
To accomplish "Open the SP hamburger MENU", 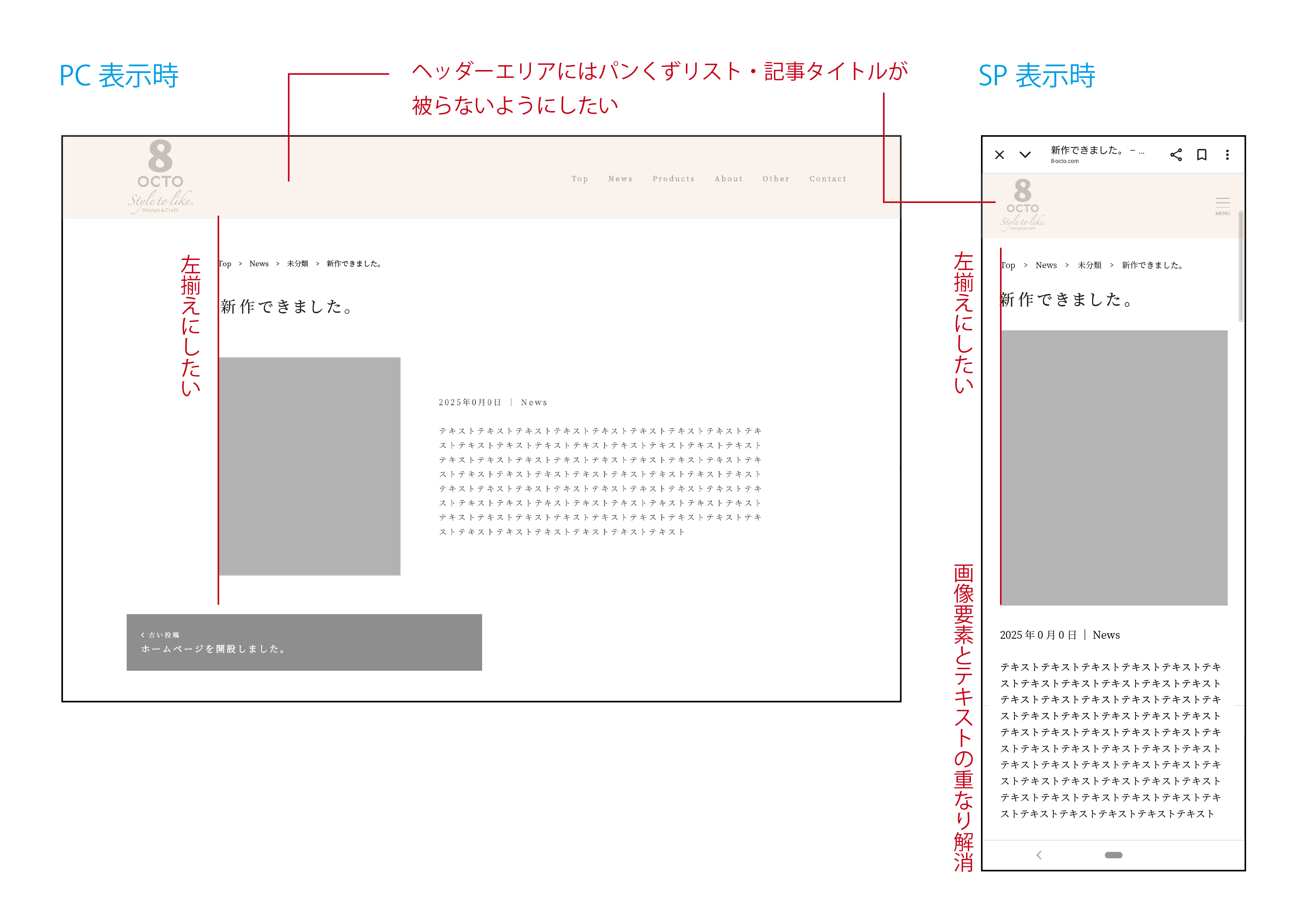I will point(1223,206).
